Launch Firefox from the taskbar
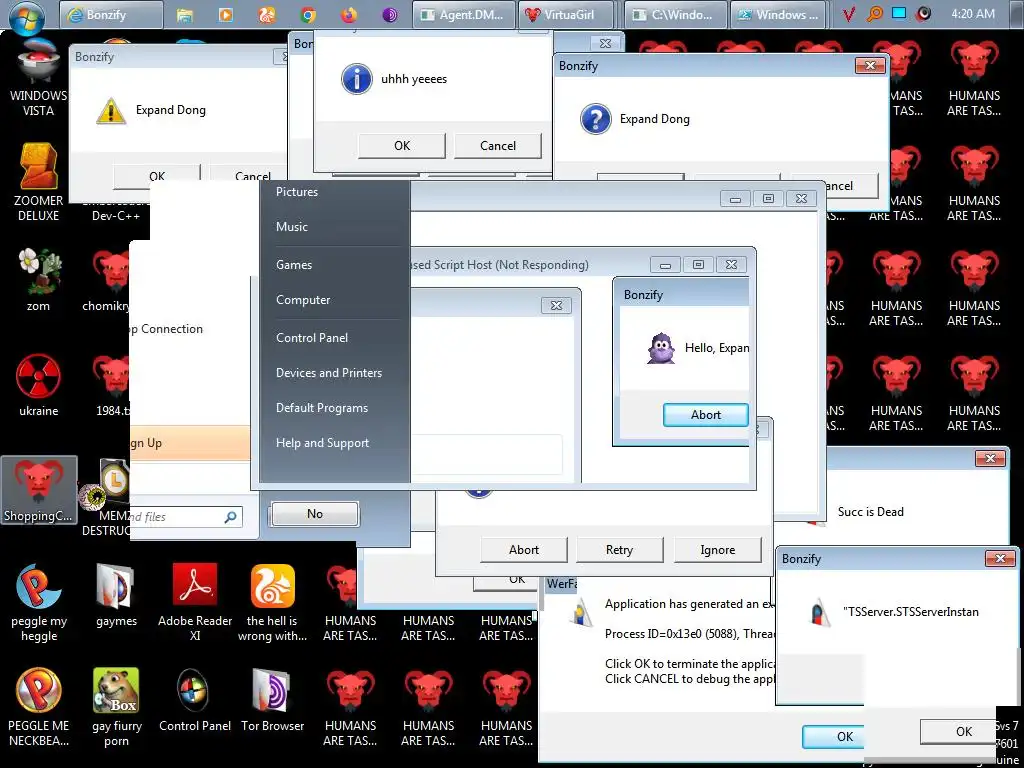This screenshot has width=1024, height=768. 349,14
